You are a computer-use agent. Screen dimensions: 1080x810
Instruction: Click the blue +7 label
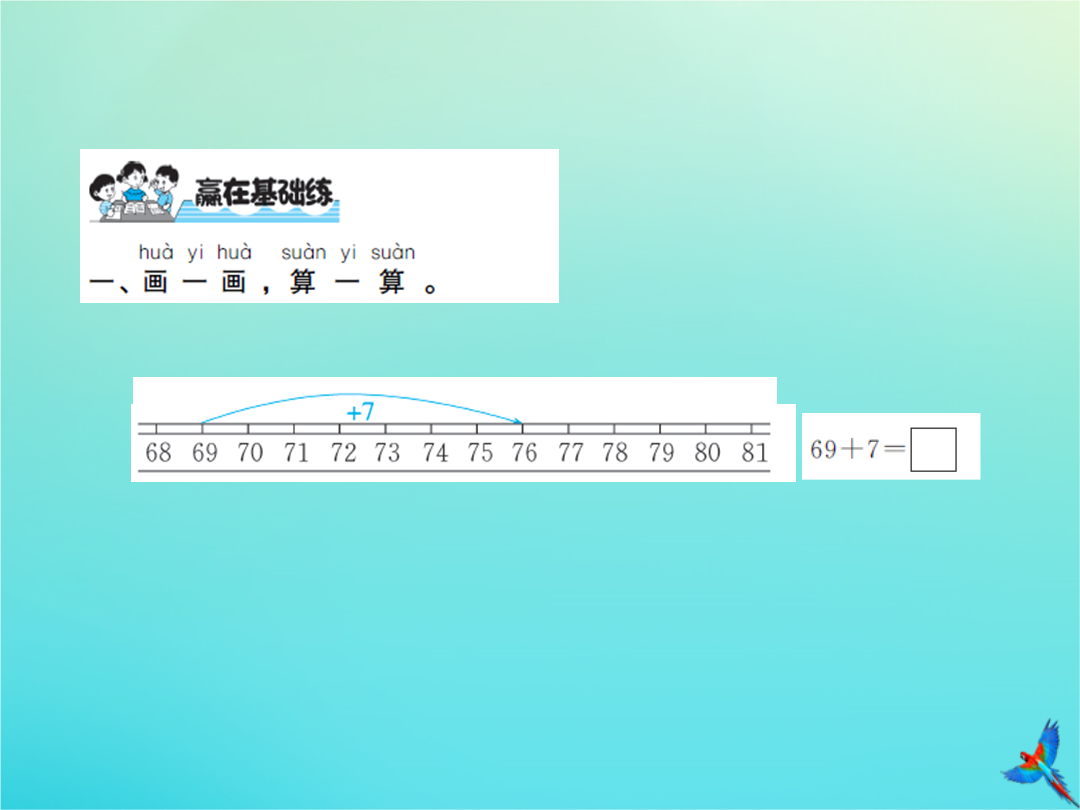tap(360, 412)
